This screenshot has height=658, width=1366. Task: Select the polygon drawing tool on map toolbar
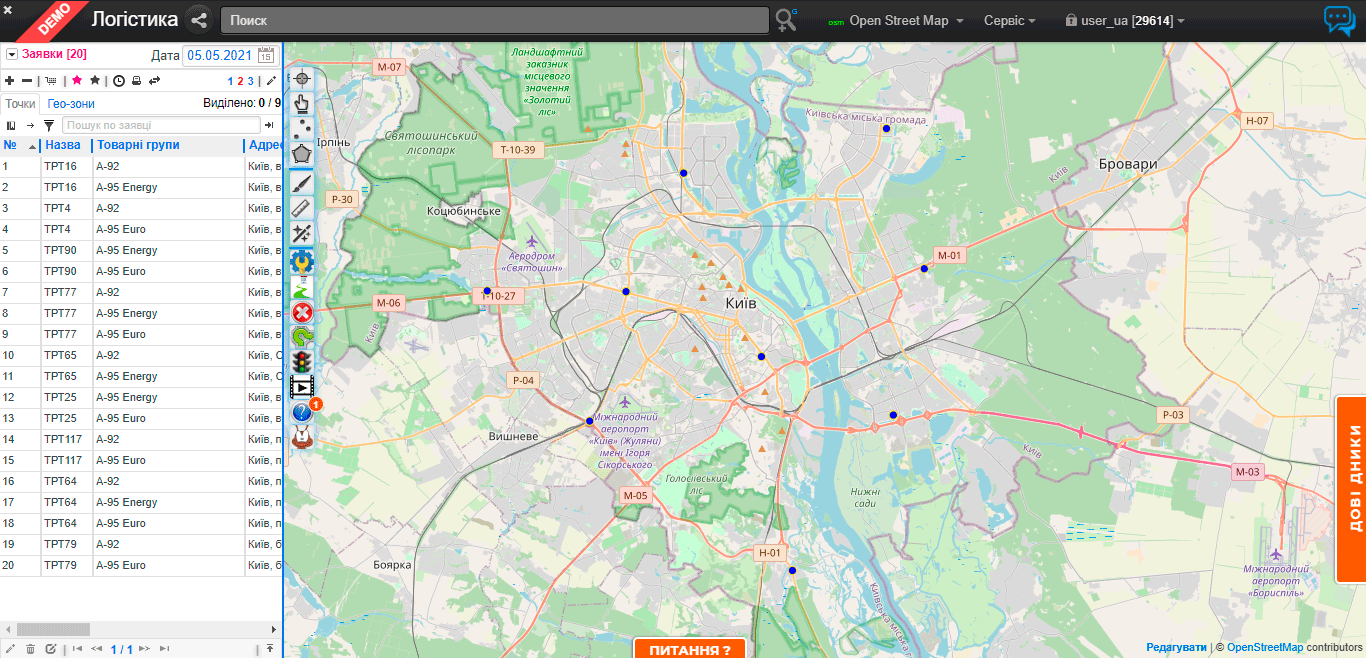tap(301, 155)
